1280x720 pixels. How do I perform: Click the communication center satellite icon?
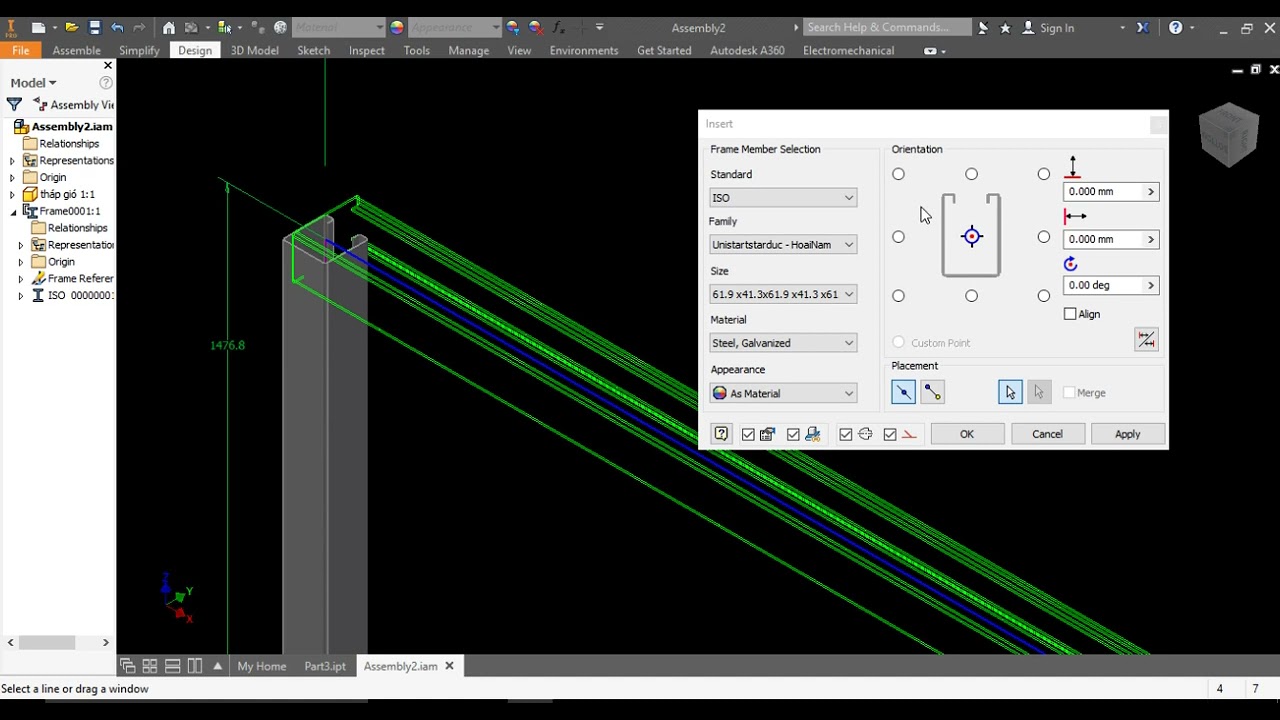[983, 28]
